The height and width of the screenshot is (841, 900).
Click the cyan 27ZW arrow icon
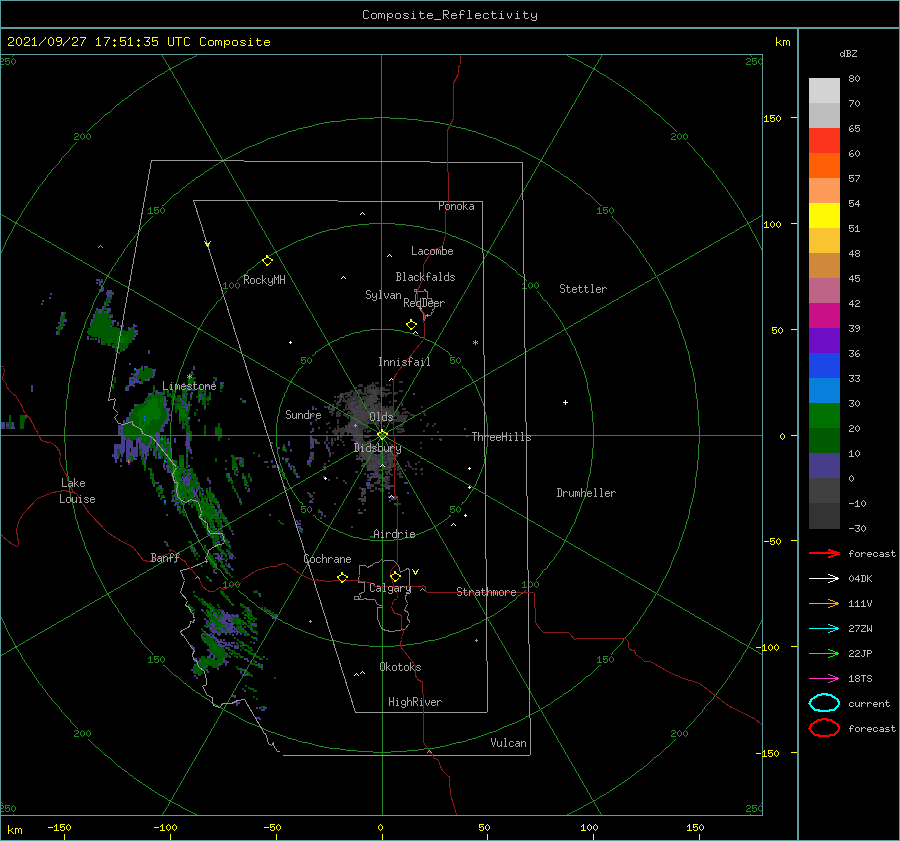point(824,629)
